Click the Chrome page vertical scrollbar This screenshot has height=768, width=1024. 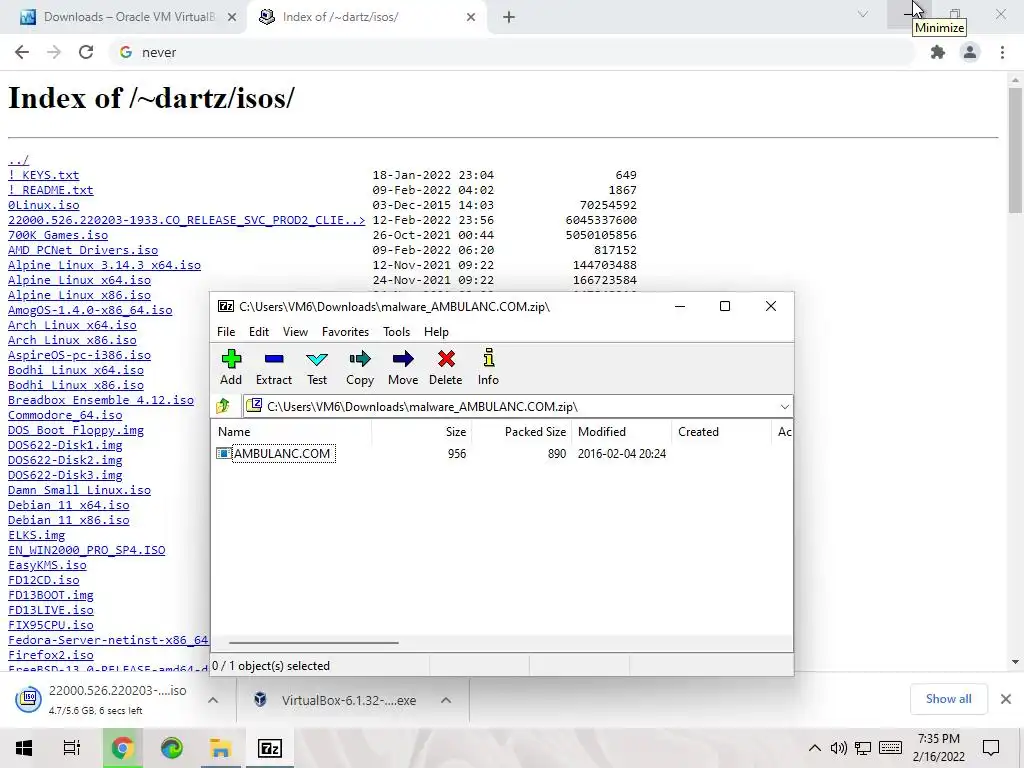tap(1015, 150)
